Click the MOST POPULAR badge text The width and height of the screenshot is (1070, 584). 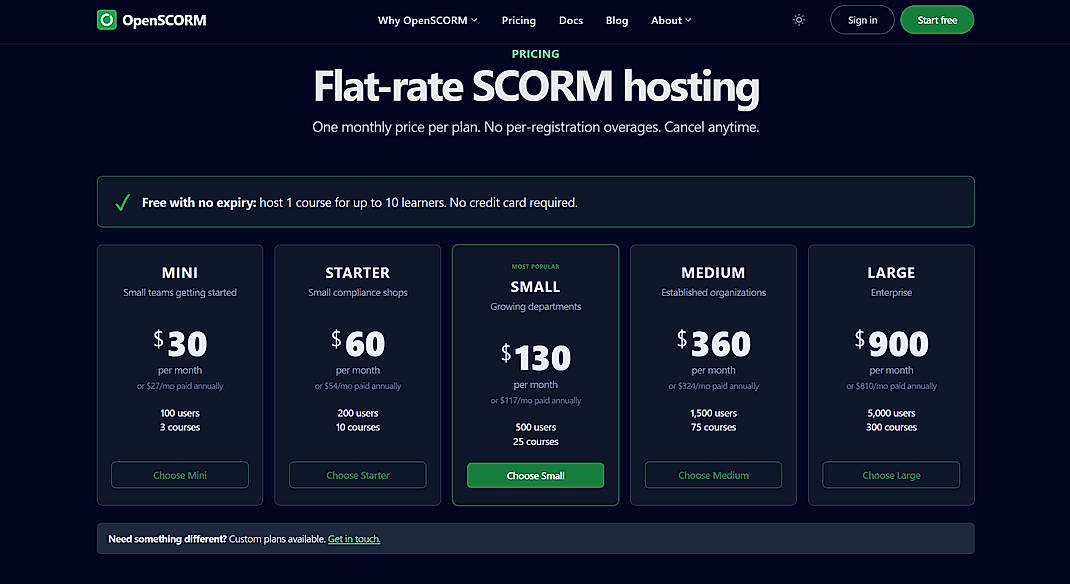tap(536, 267)
